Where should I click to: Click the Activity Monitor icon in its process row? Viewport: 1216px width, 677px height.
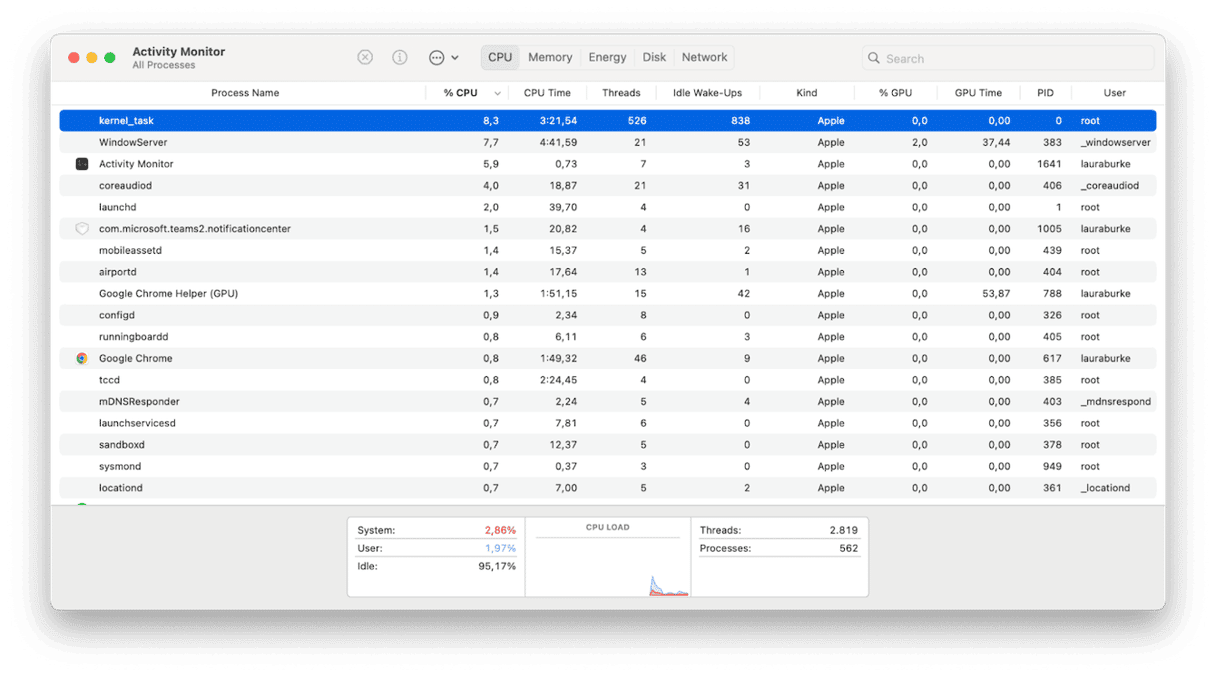tap(81, 164)
